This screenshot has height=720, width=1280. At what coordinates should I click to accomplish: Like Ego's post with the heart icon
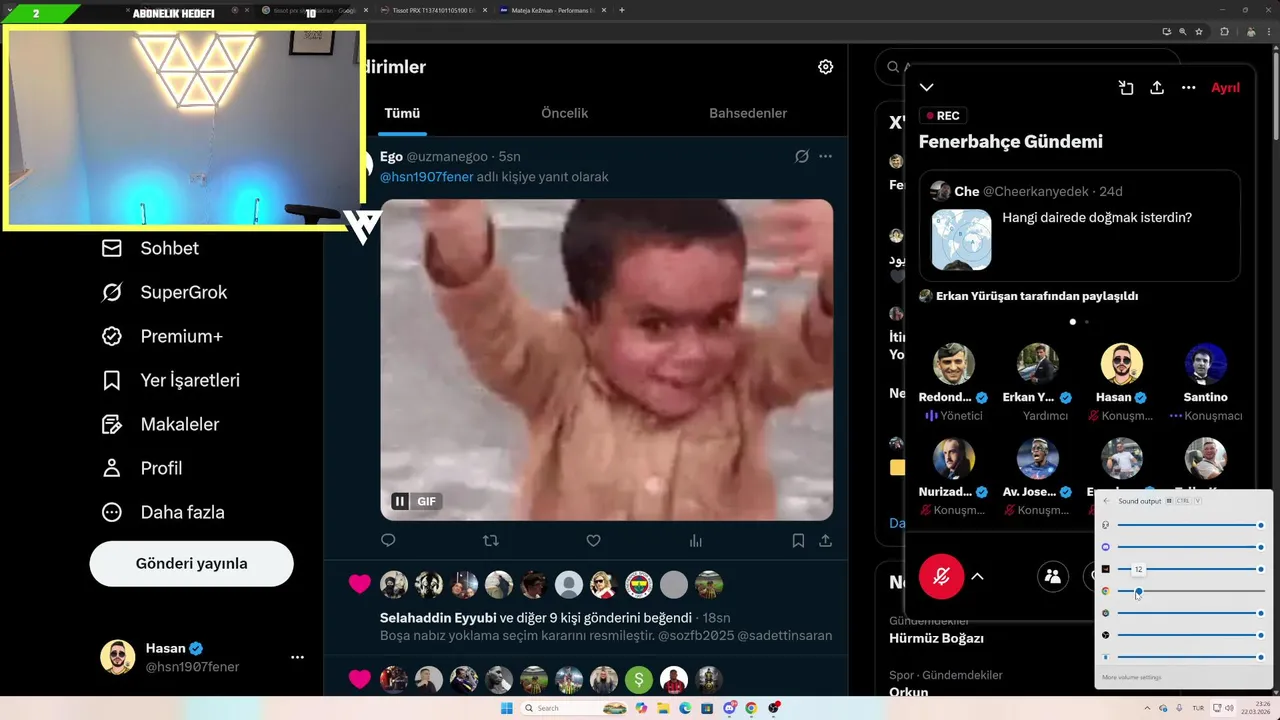593,540
